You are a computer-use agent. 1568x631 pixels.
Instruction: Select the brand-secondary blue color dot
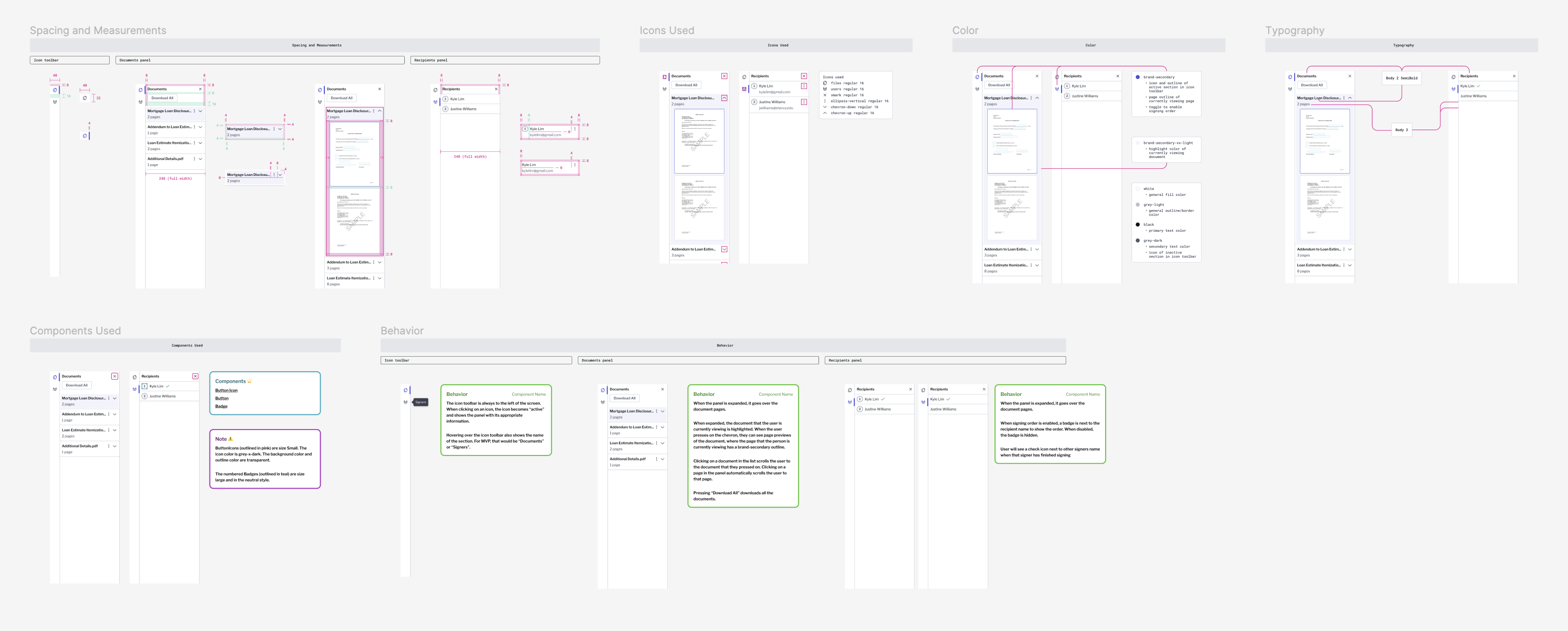(1138, 78)
